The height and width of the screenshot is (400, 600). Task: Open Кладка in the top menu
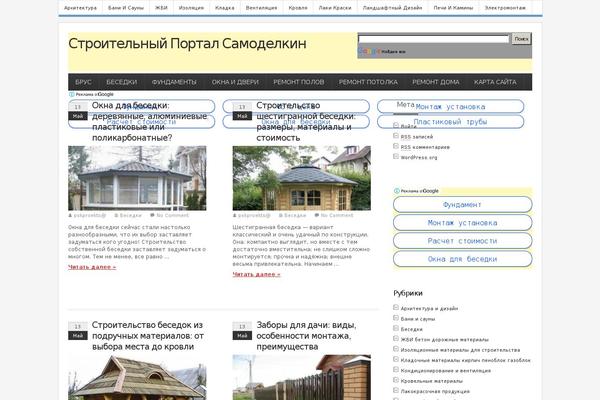pyautogui.click(x=225, y=8)
